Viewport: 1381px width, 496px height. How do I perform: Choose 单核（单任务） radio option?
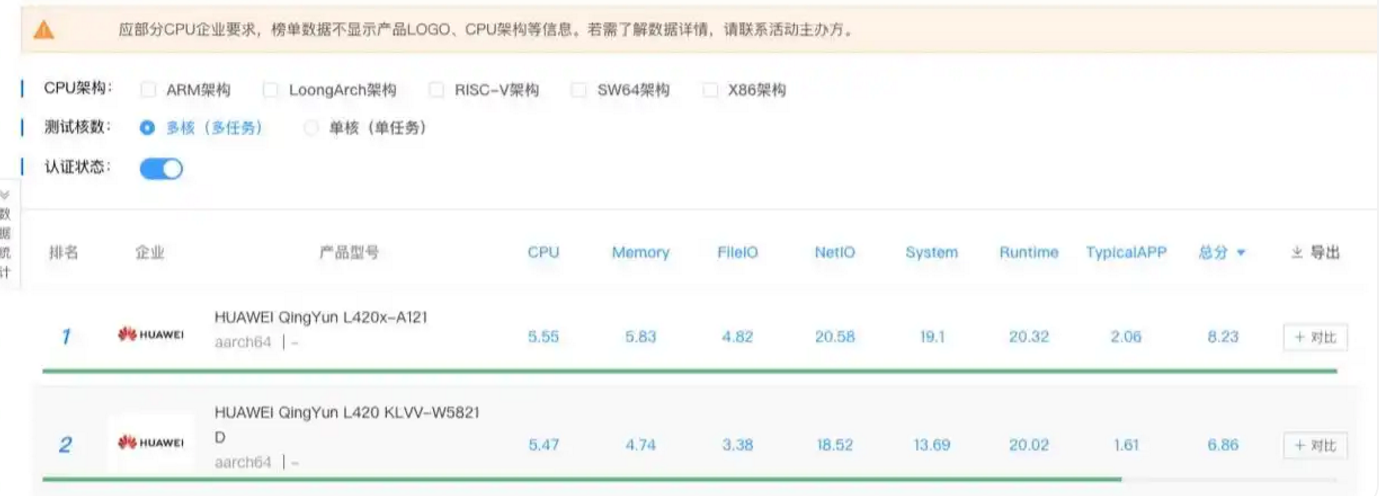311,128
